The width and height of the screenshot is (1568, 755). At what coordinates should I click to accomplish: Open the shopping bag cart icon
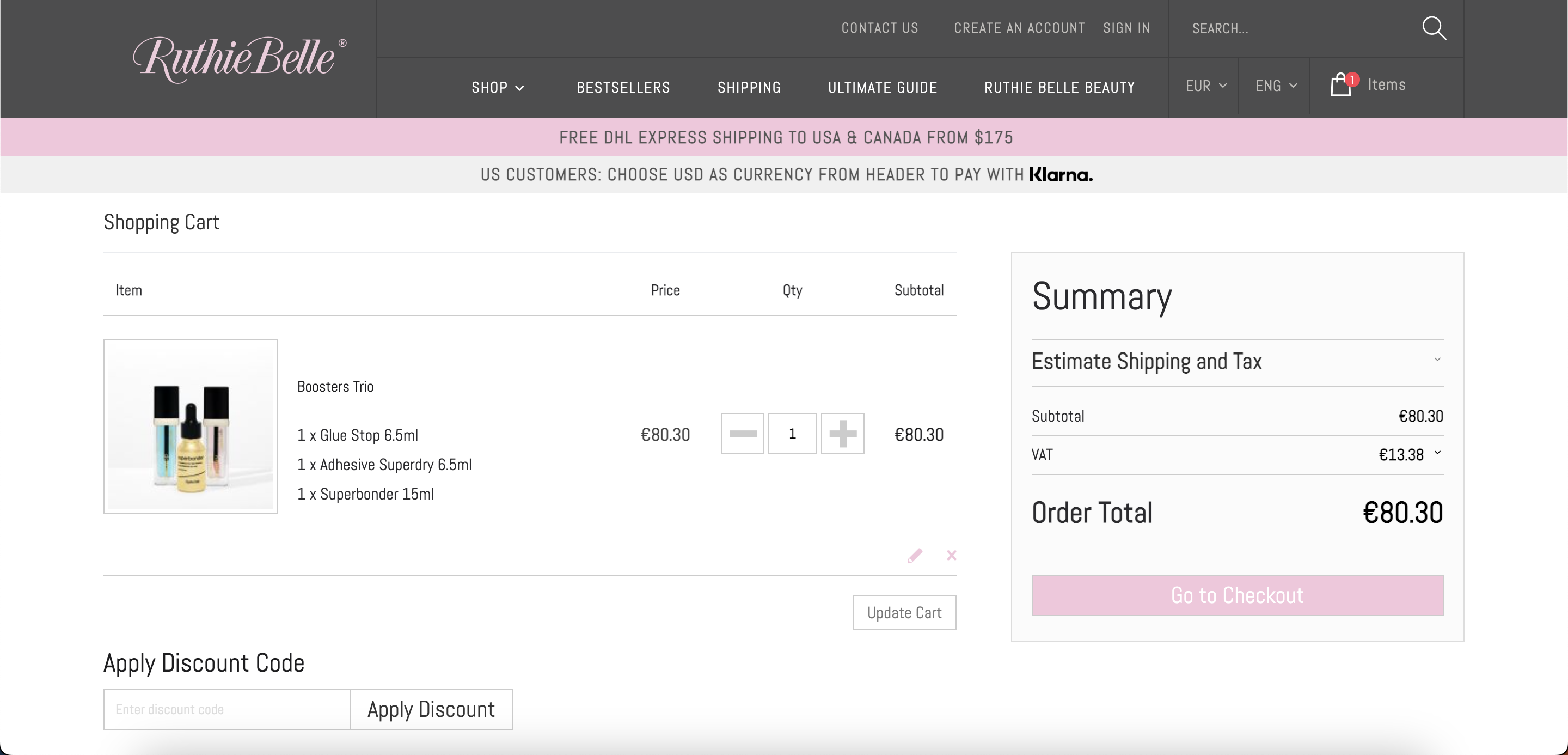pos(1341,85)
